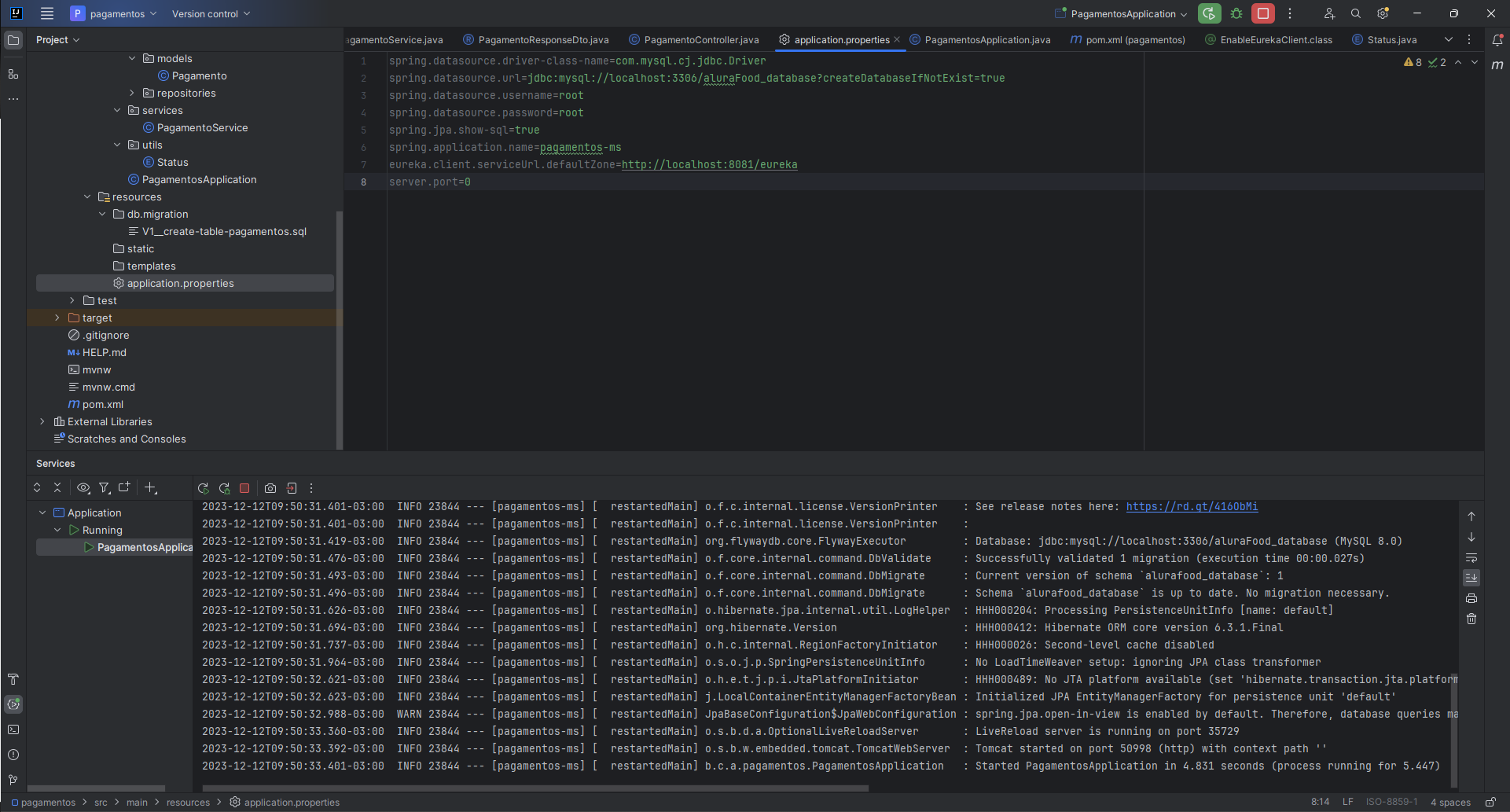Screen dimensions: 1510x812
Task: Open PagamentosApplication run configuration dropdown
Action: click(1122, 13)
